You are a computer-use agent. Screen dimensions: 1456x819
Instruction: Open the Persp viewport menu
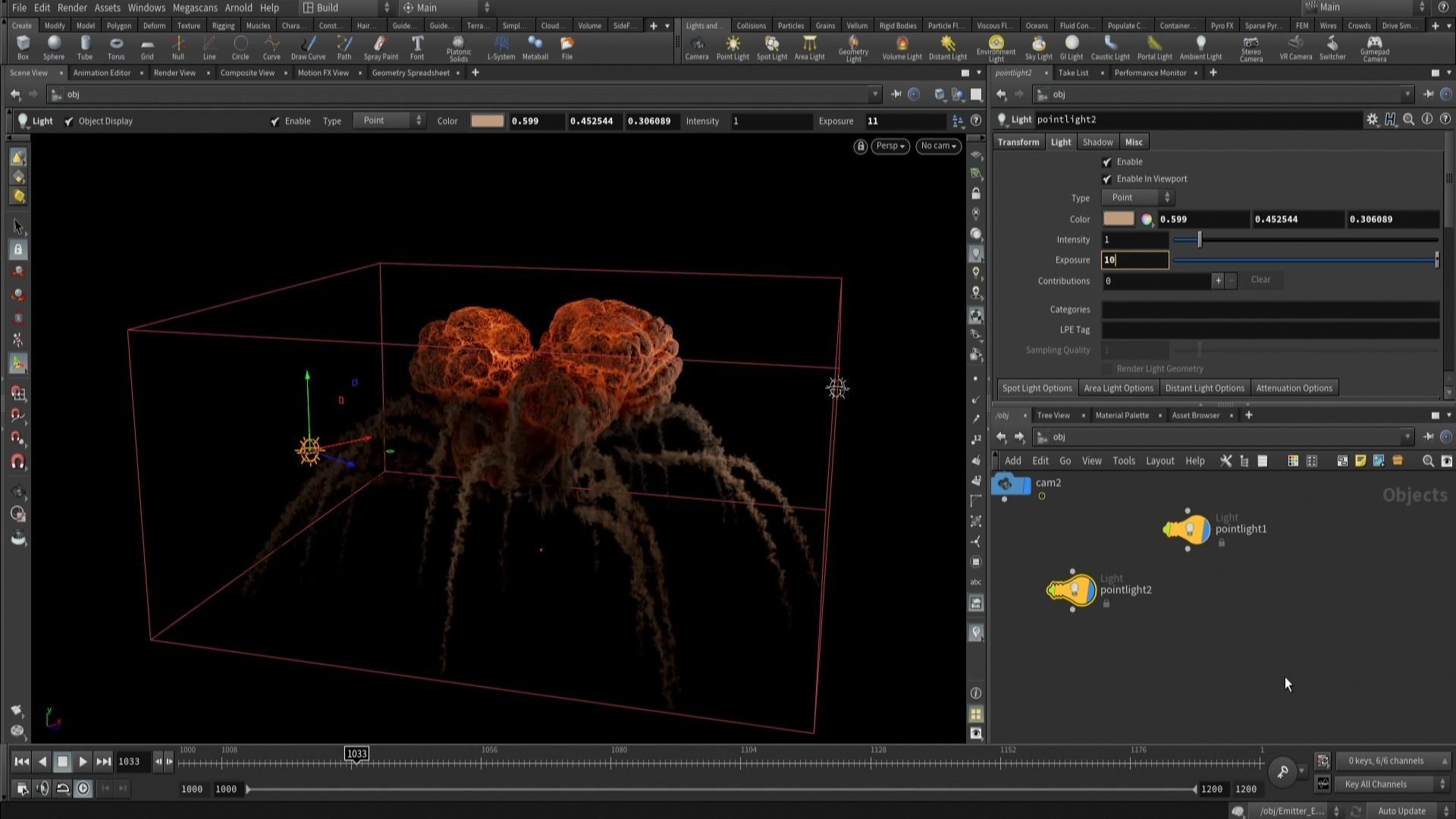(890, 146)
